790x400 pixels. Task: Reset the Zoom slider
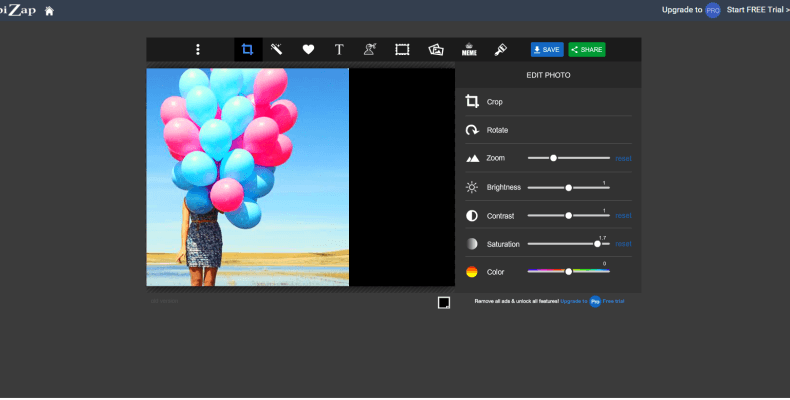coord(623,158)
